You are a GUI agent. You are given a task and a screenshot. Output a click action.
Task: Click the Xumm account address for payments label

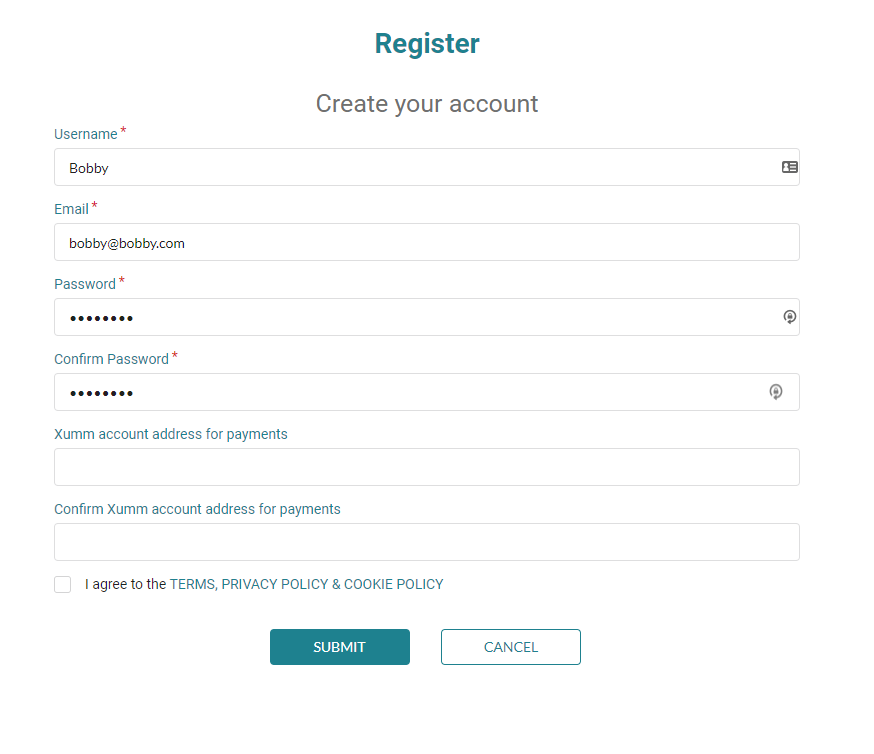point(171,434)
